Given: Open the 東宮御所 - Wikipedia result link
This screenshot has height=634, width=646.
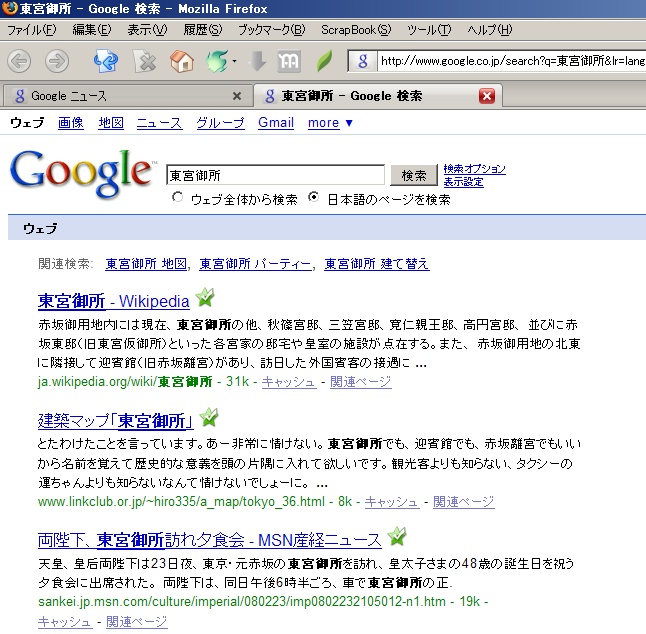Looking at the screenshot, I should point(113,301).
